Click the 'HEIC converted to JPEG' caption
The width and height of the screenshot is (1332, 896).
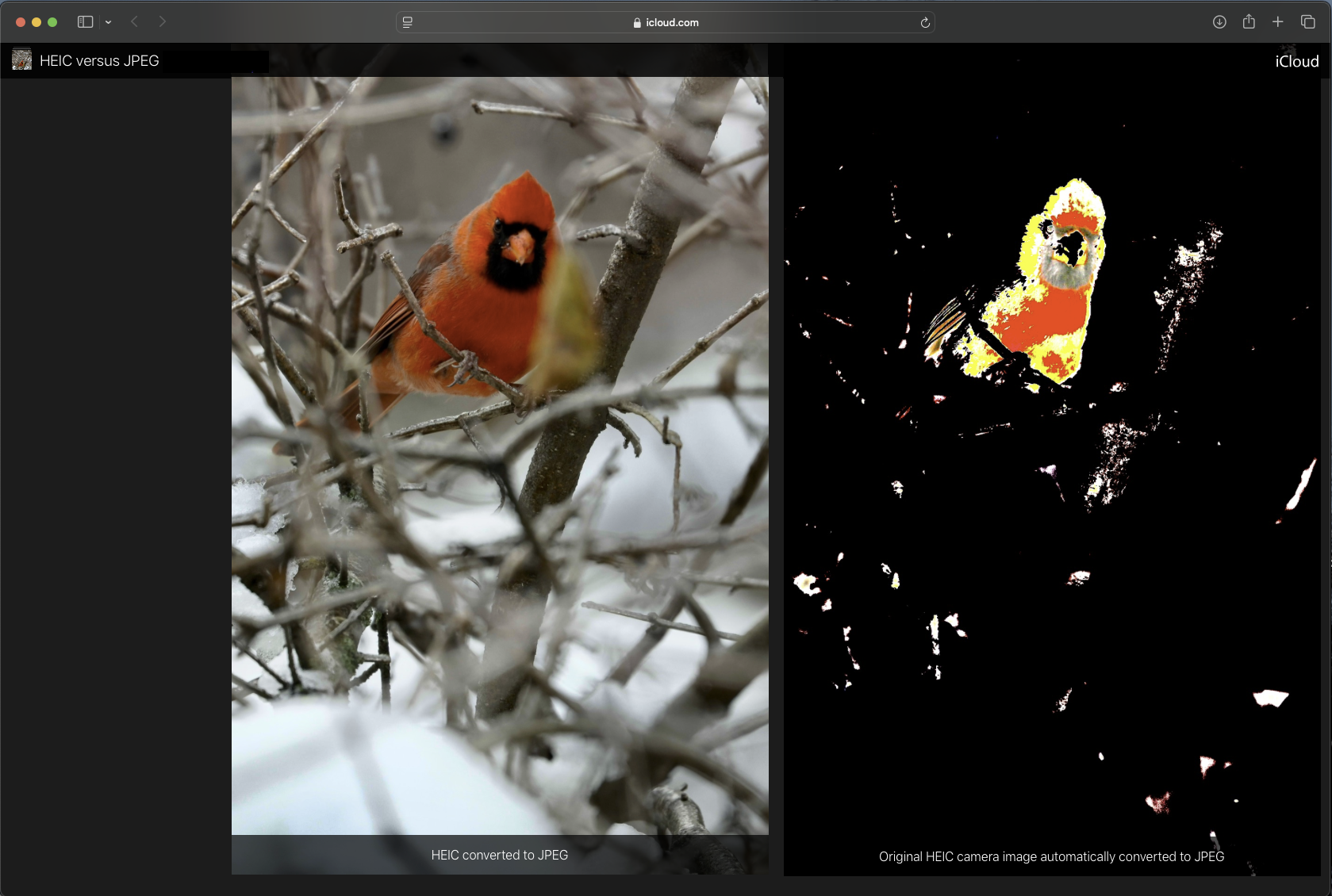click(500, 855)
